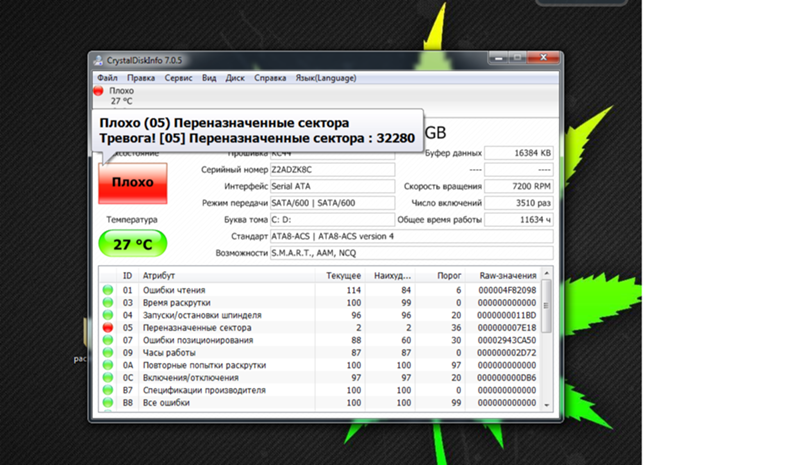Select the Спецификации производителя row
Screen dimensions: 800x465
(320, 390)
